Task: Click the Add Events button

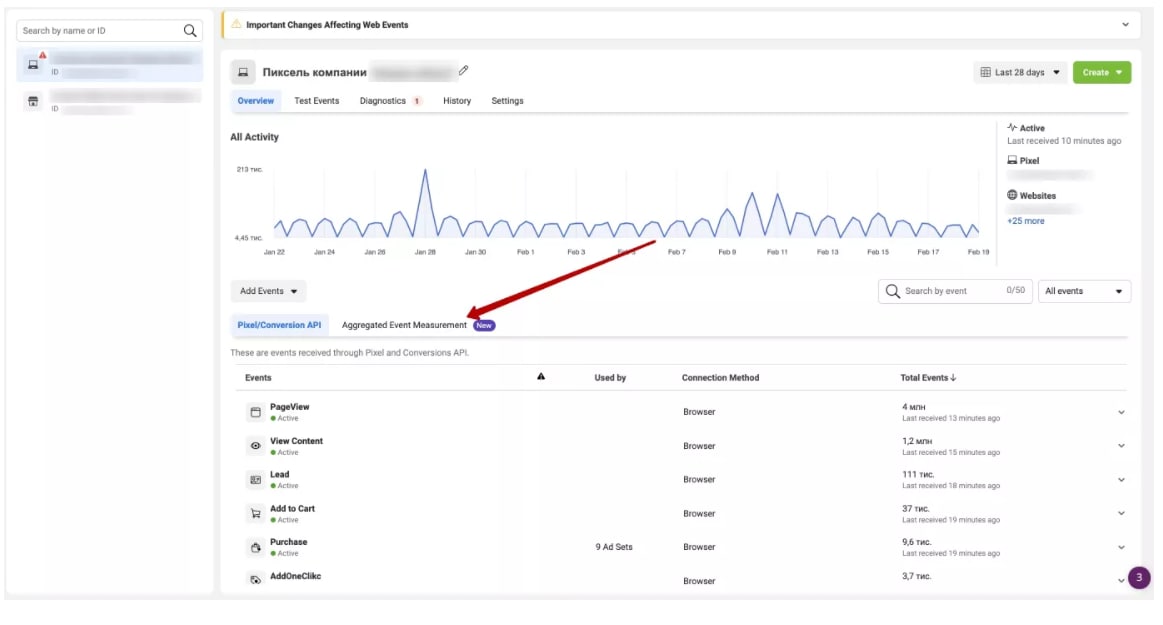Action: 268,291
